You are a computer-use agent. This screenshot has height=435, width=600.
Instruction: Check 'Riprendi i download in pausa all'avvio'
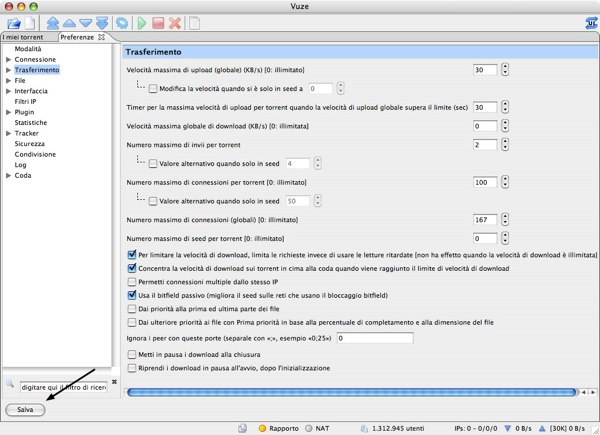[x=132, y=368]
